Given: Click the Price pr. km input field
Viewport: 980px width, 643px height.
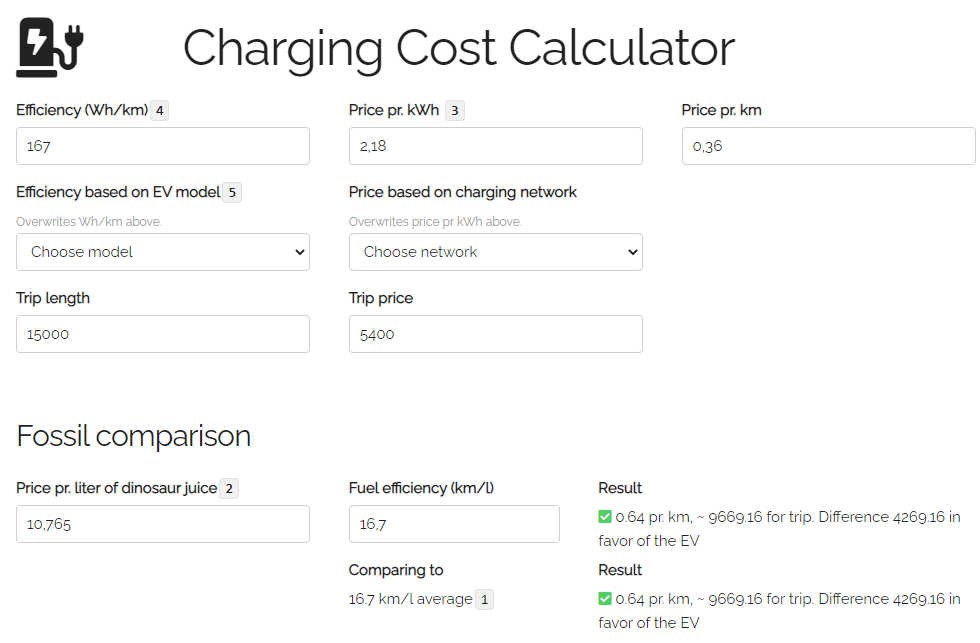Looking at the screenshot, I should [828, 146].
